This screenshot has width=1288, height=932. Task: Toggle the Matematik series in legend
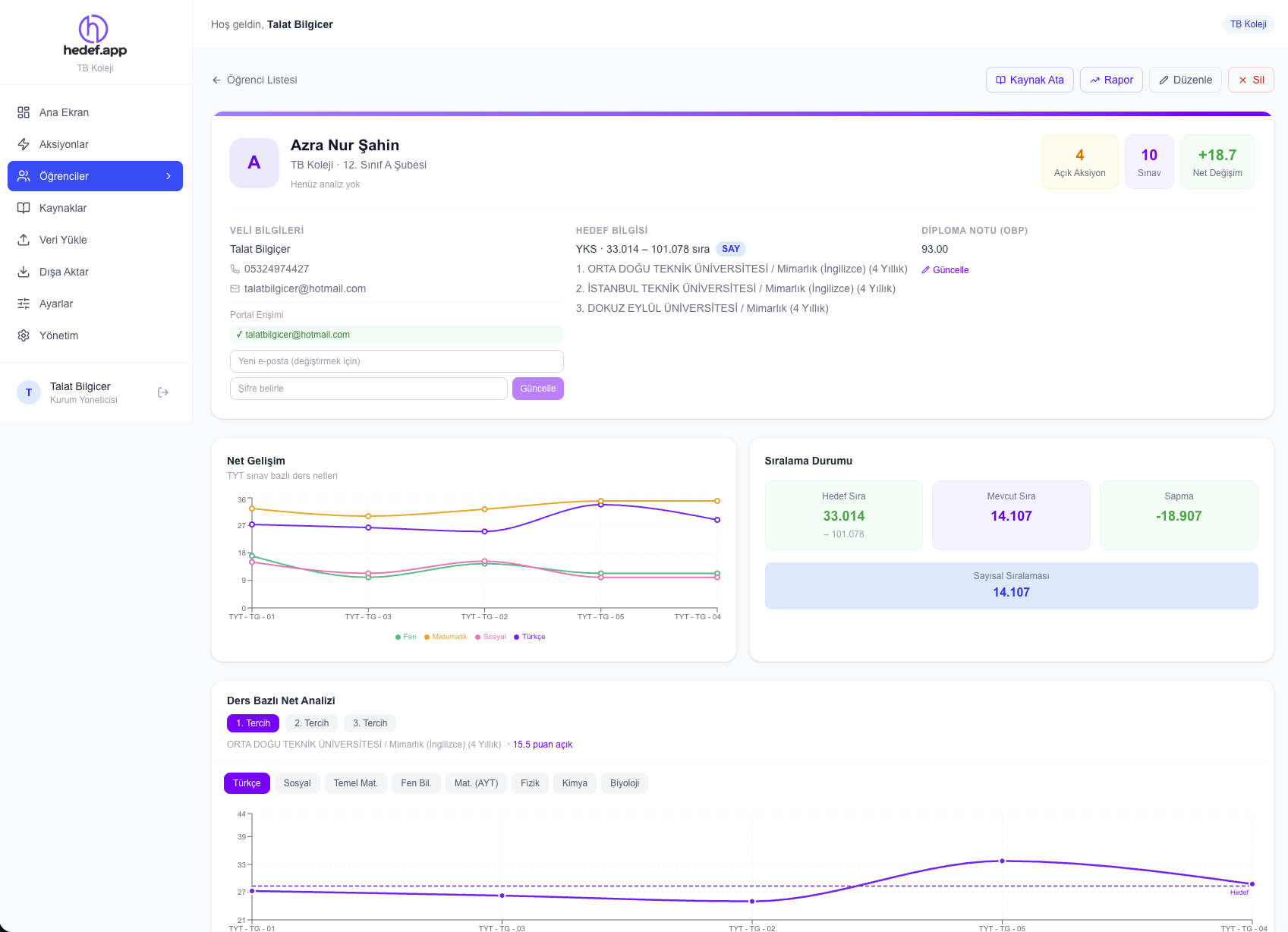click(446, 637)
